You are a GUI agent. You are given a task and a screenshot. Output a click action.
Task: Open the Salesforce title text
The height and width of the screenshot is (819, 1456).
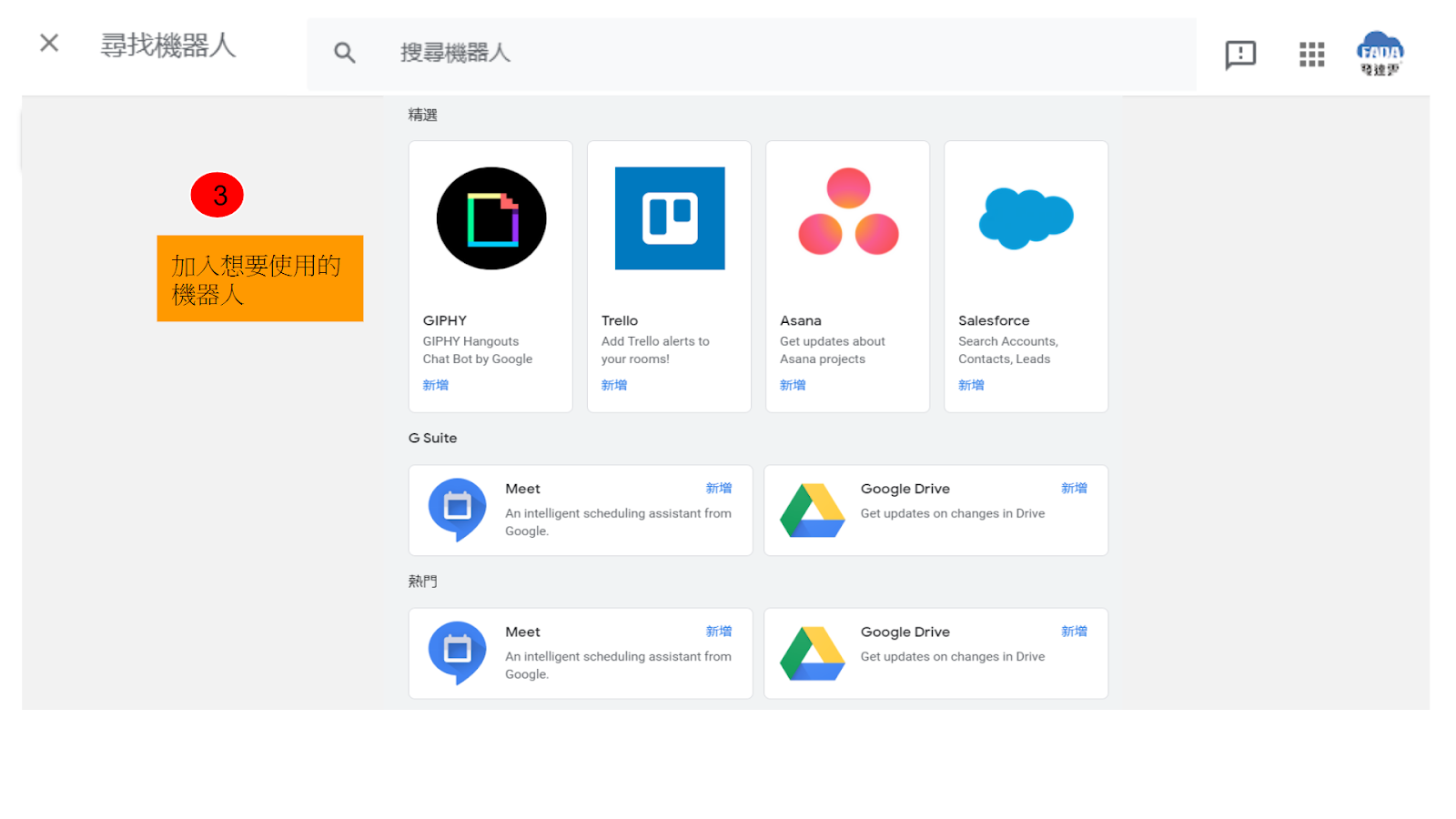(994, 320)
